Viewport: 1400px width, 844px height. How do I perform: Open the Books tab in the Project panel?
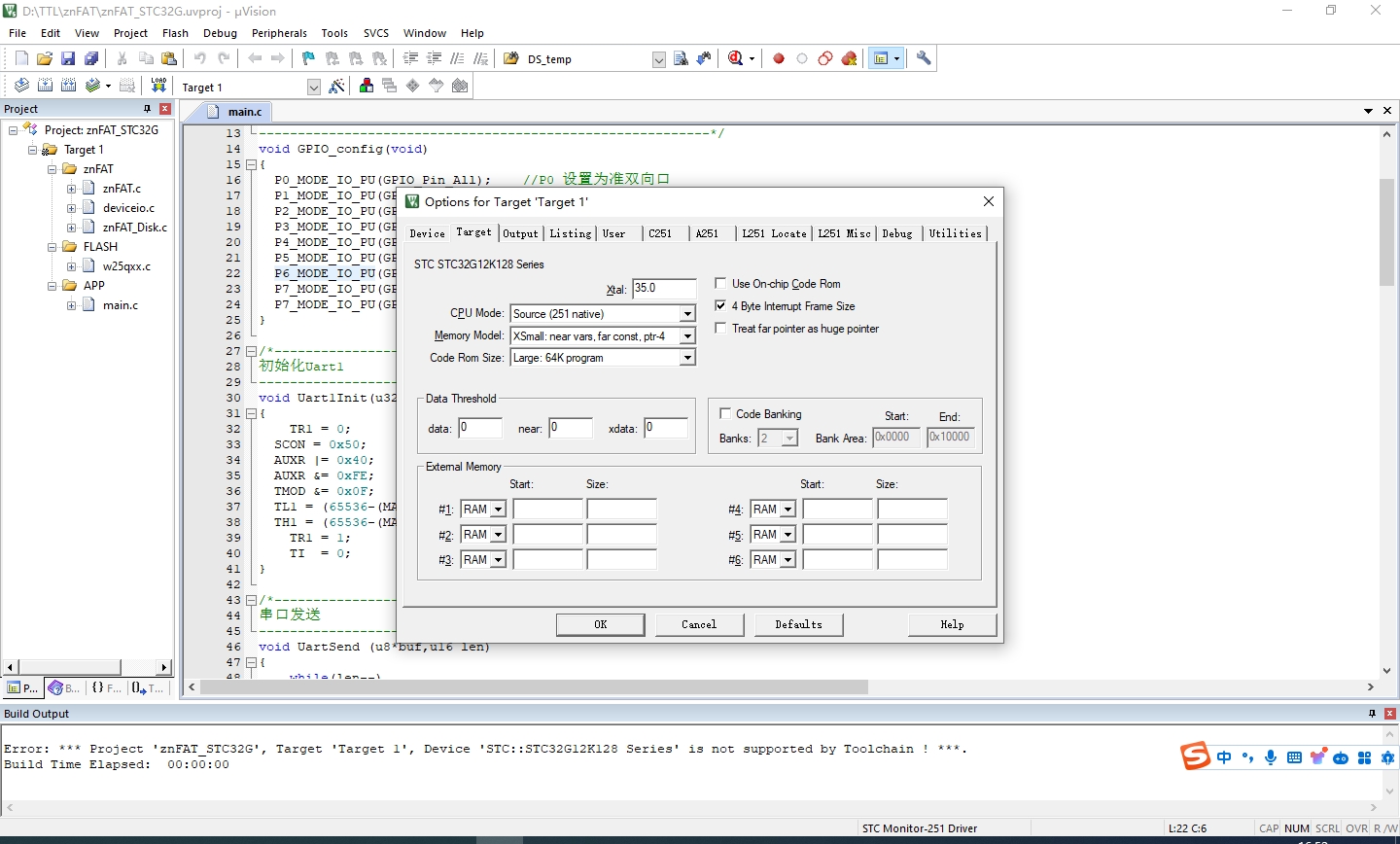[x=64, y=687]
